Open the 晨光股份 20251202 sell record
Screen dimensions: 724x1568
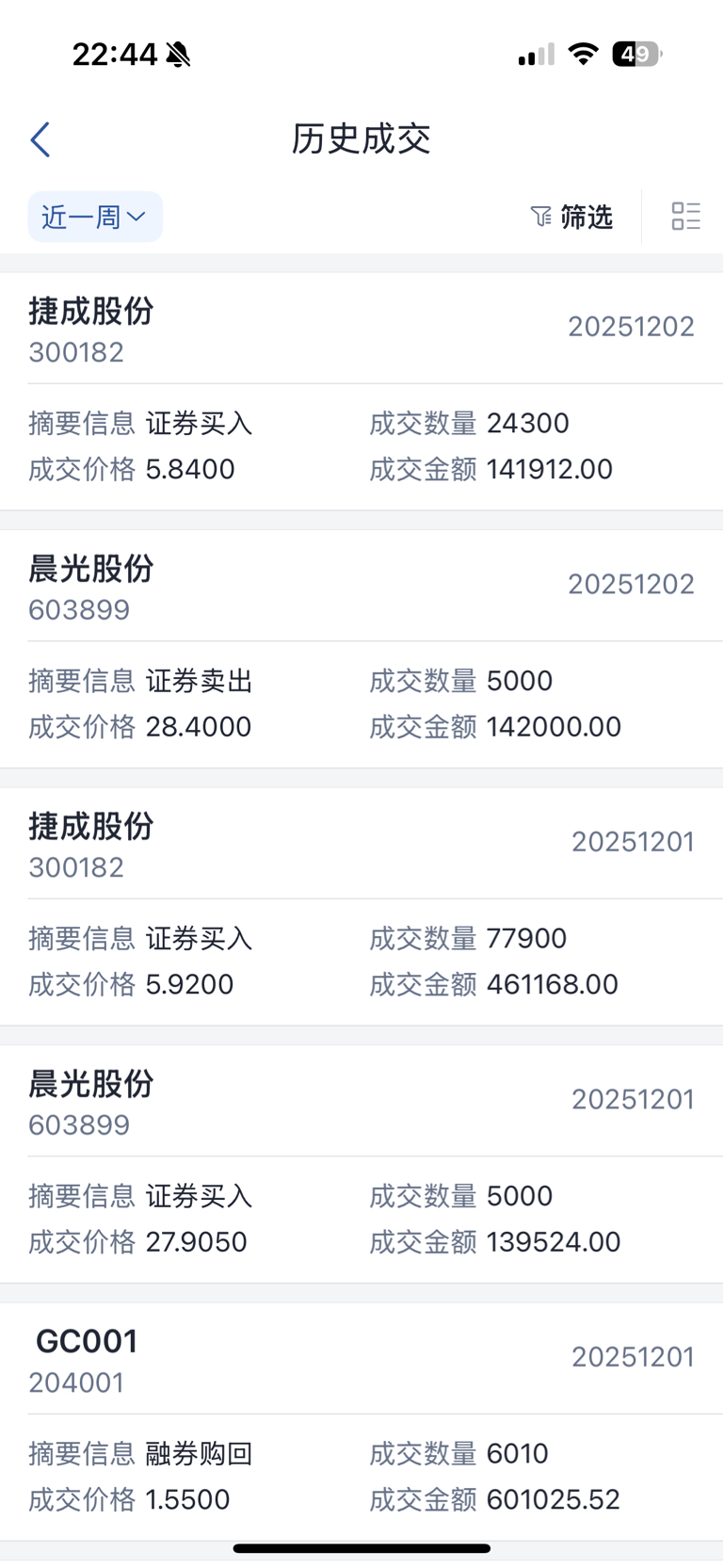pyautogui.click(x=362, y=649)
